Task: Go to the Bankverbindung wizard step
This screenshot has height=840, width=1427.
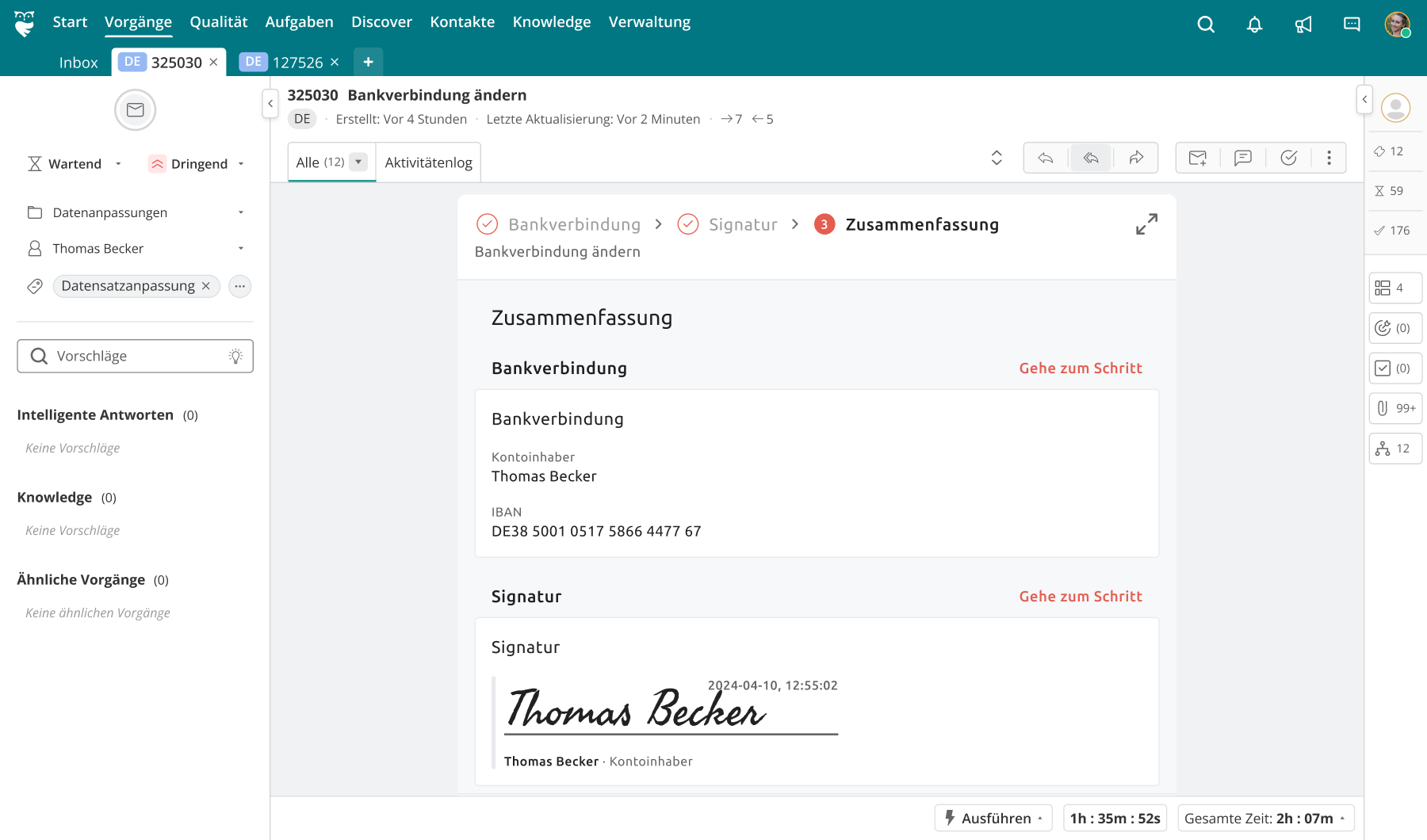Action: (x=559, y=224)
